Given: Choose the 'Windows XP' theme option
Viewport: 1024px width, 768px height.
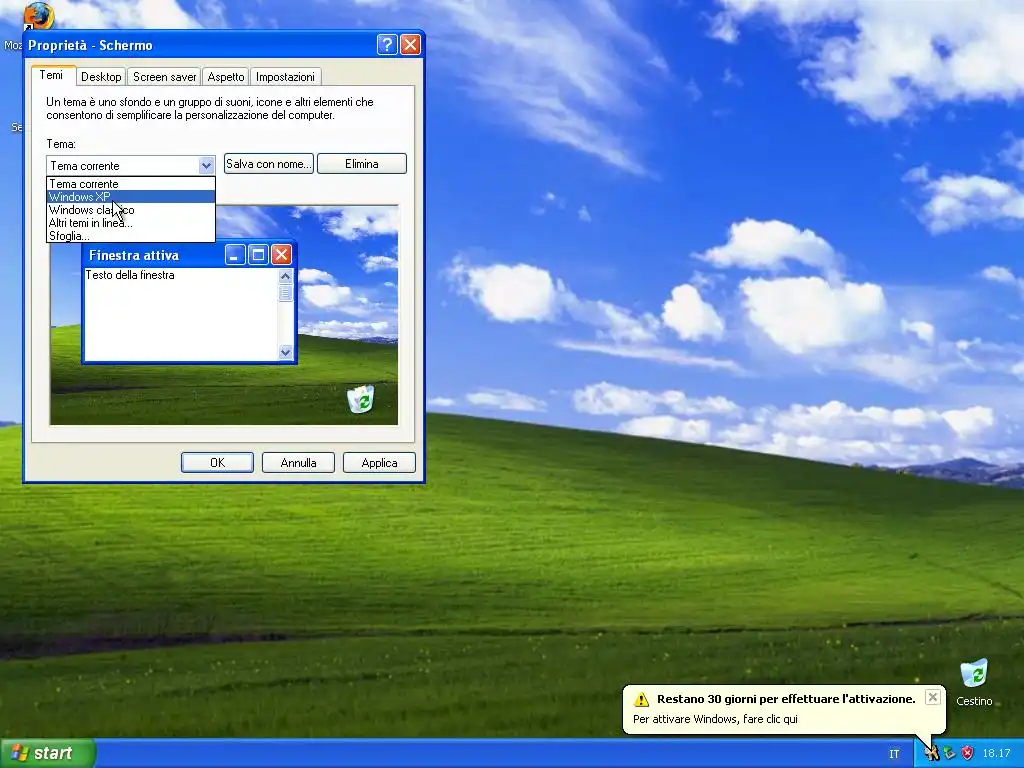Looking at the screenshot, I should coord(131,197).
